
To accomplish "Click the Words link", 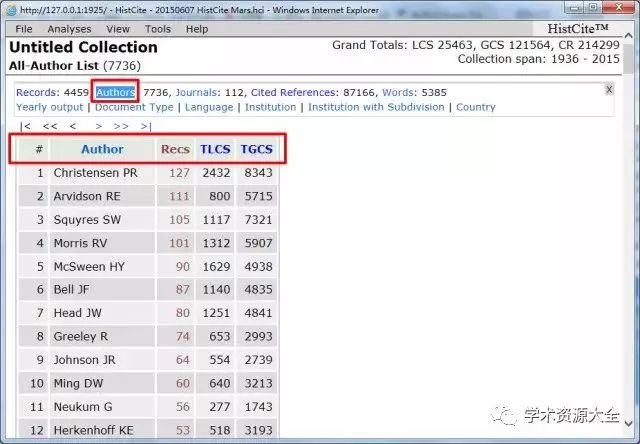I will tap(400, 93).
